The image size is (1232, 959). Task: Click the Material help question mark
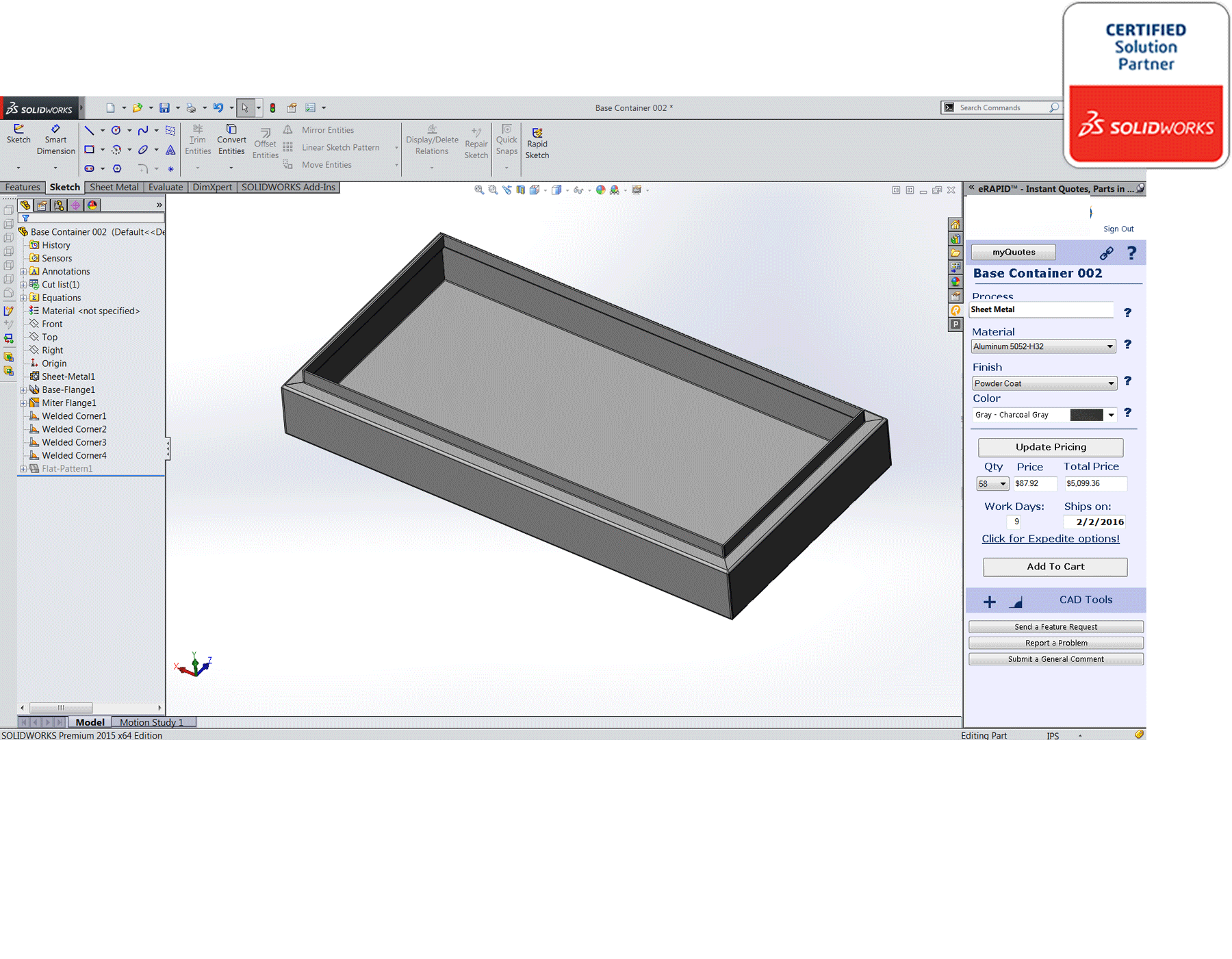(1127, 344)
